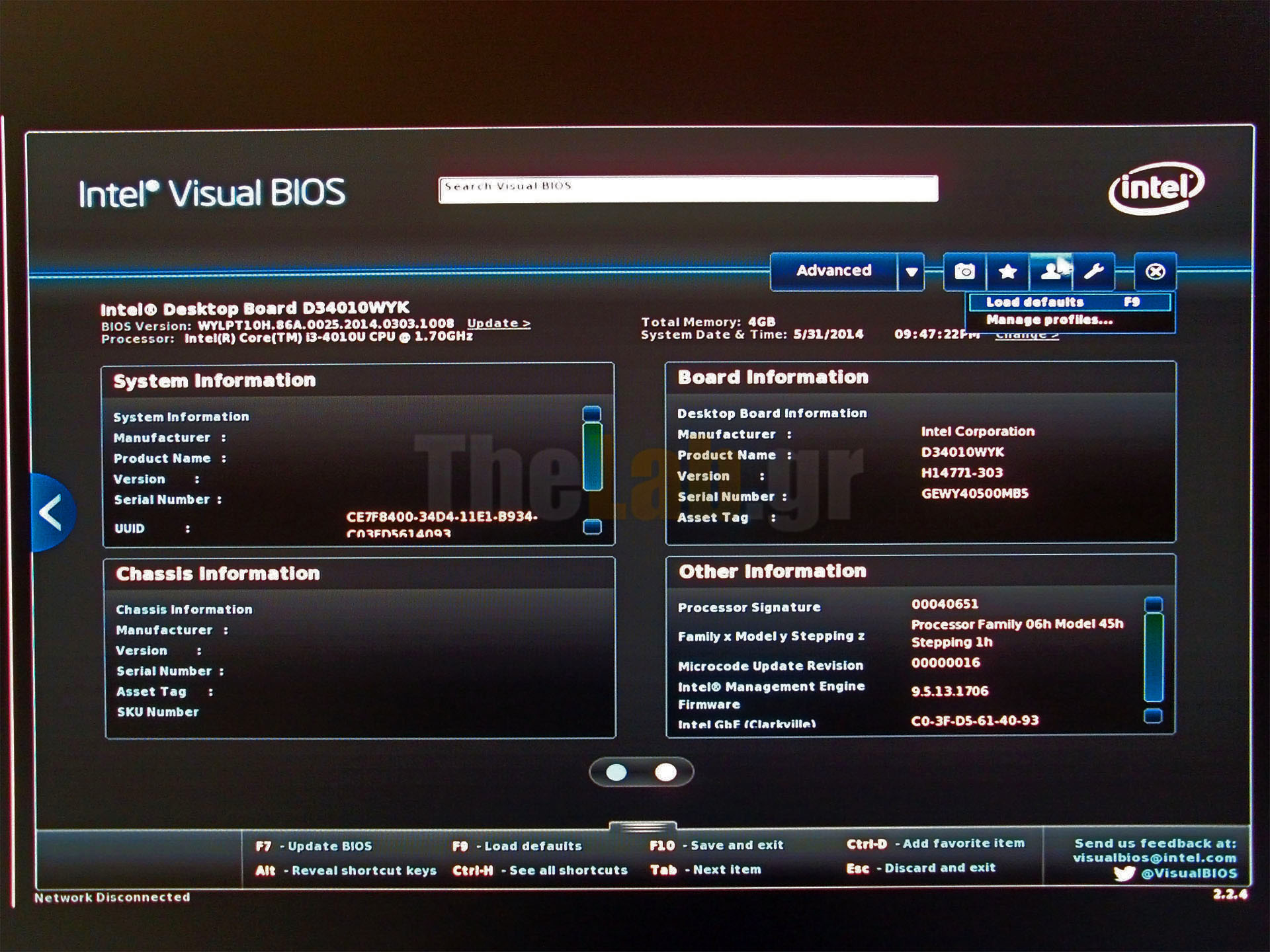This screenshot has height=952, width=1270.
Task: Open favorites via star icon
Action: [1007, 272]
